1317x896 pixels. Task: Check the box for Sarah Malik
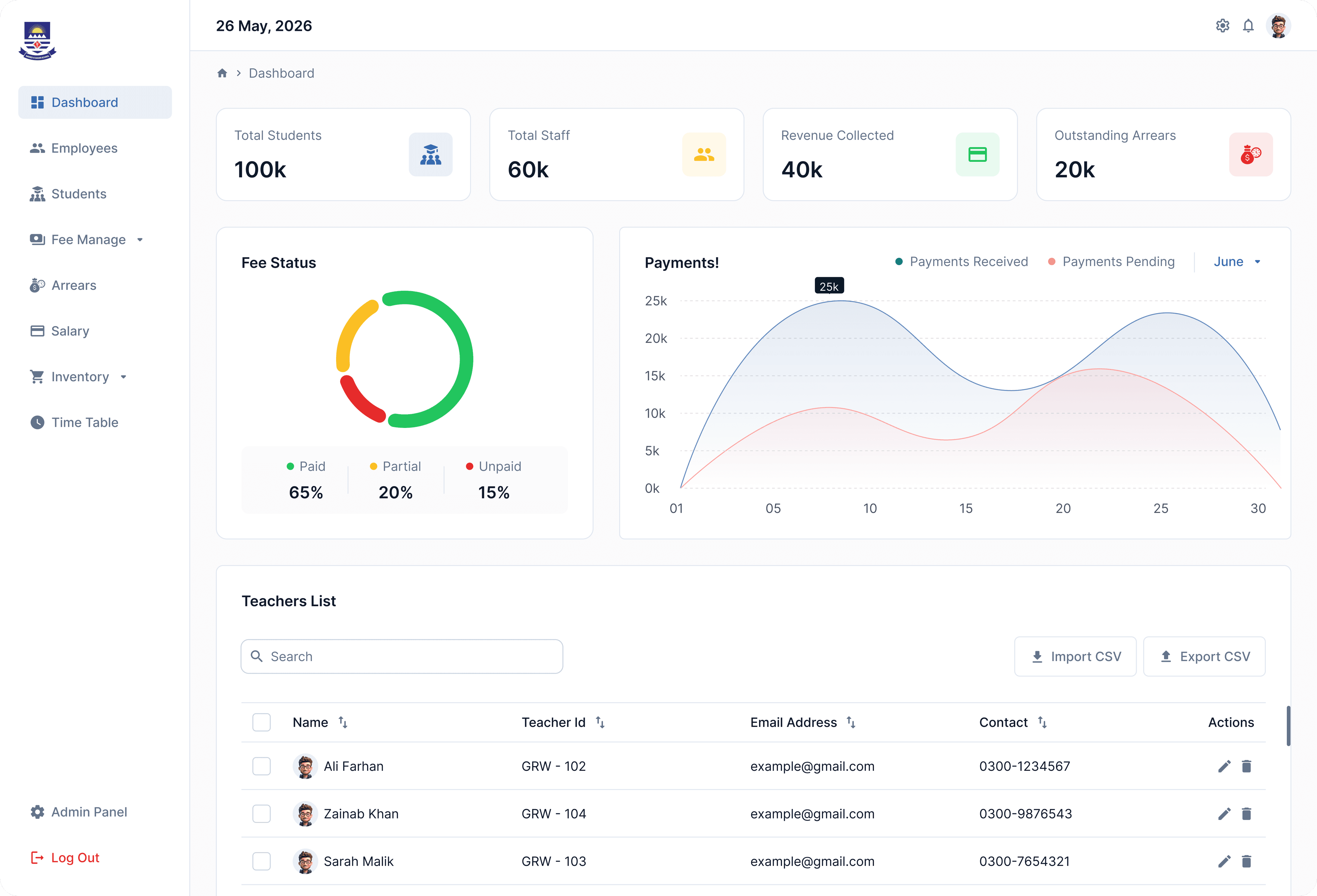coord(261,861)
